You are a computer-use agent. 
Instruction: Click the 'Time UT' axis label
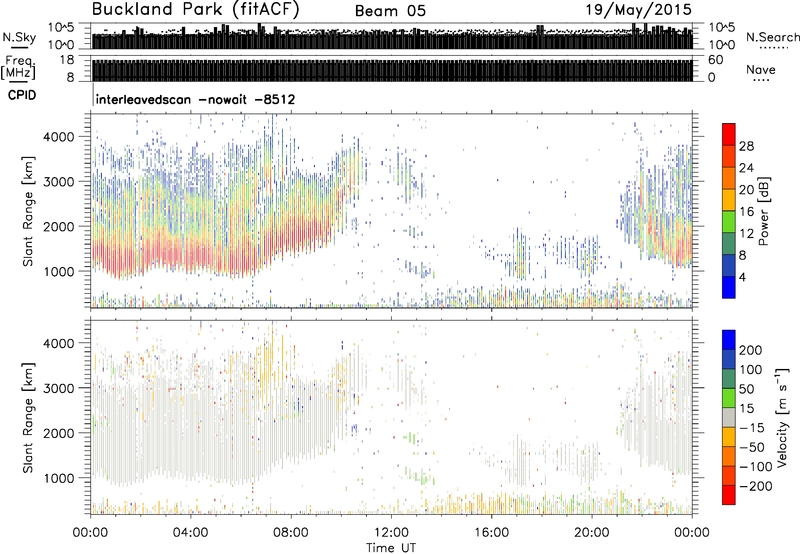[391, 547]
